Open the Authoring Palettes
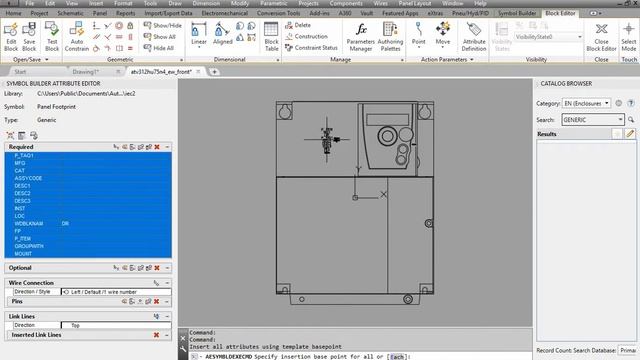 390,37
